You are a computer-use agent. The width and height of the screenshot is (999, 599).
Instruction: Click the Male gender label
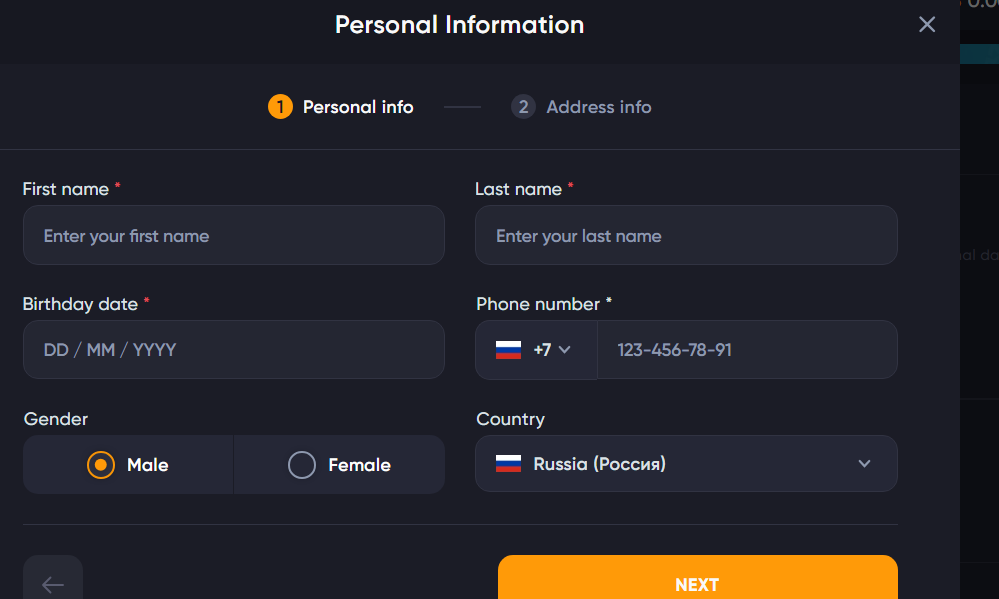(x=147, y=465)
